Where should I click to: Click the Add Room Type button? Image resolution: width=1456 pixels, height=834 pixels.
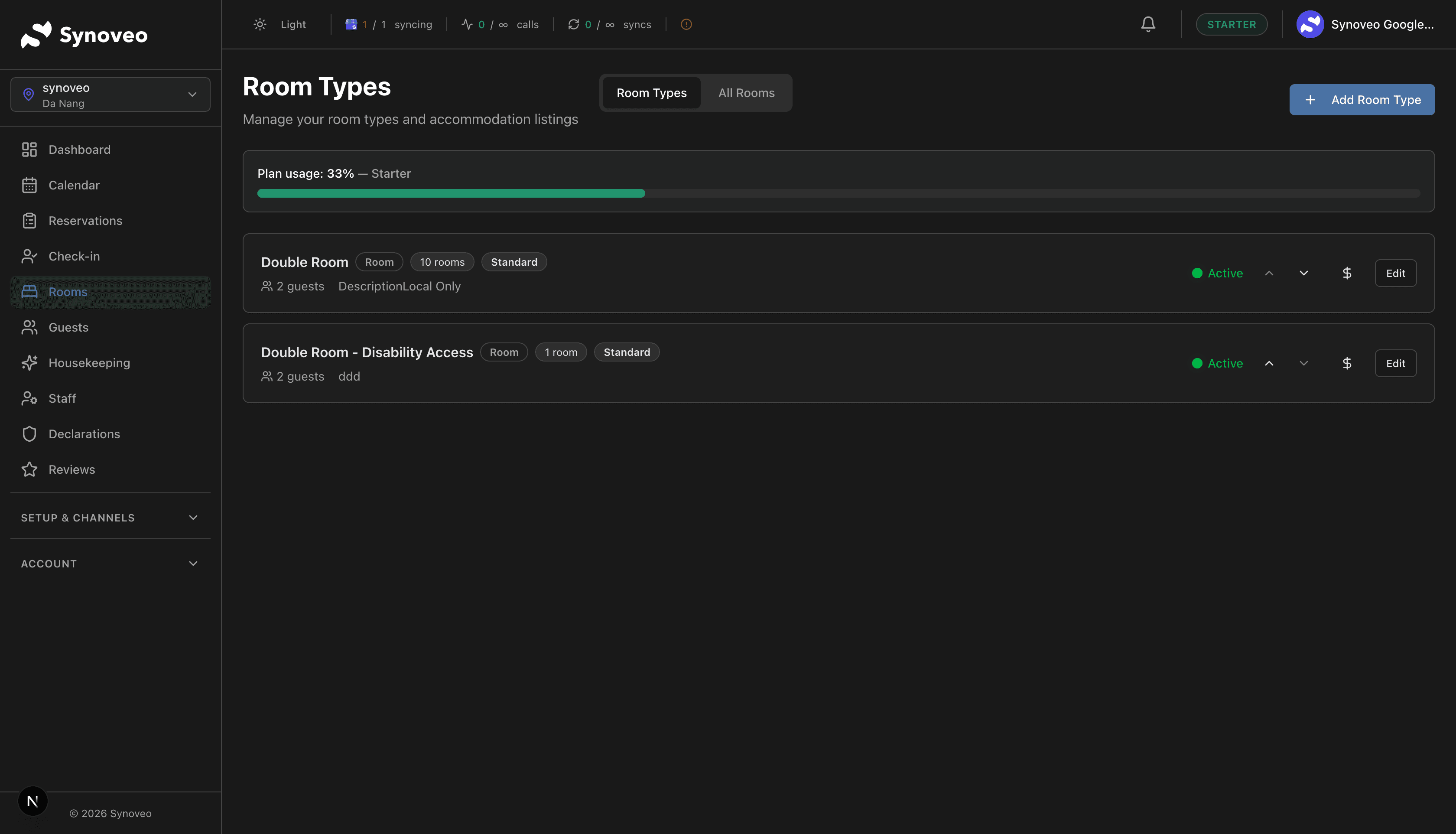coord(1362,100)
